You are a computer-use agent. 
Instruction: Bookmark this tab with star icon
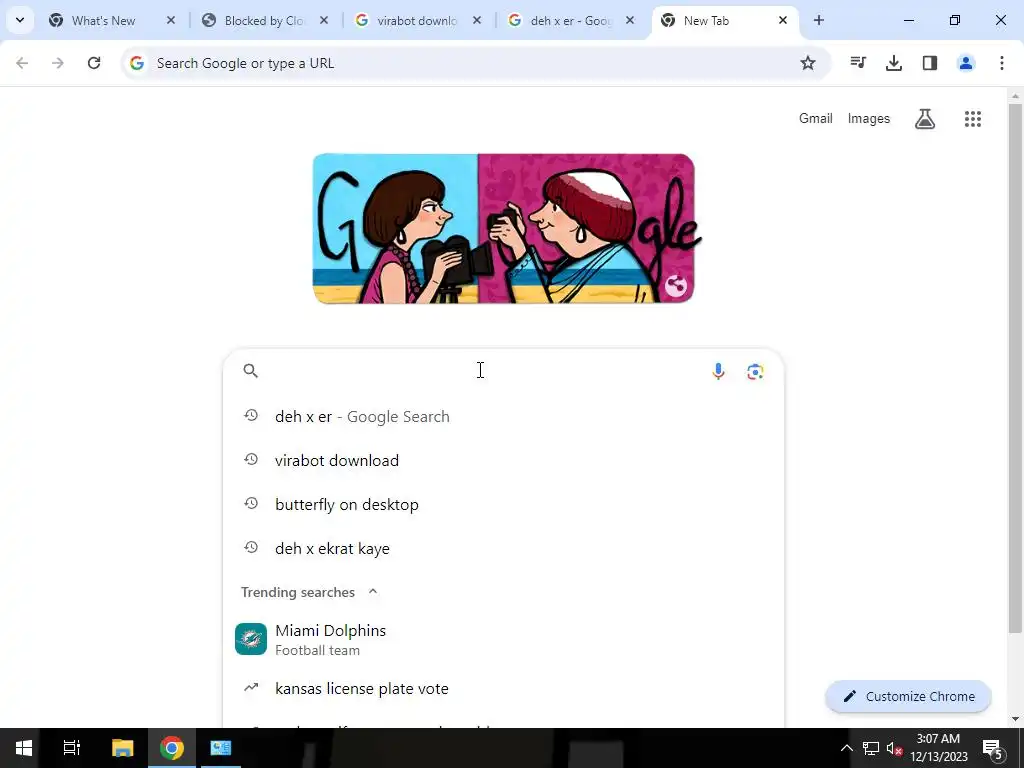coord(808,63)
